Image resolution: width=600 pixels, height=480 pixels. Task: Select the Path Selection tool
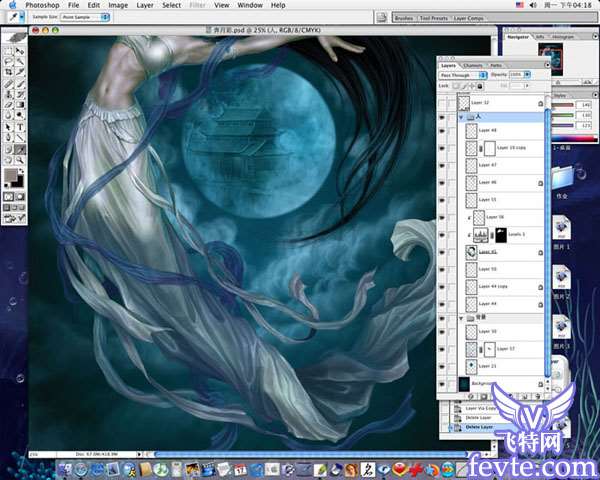(8, 127)
